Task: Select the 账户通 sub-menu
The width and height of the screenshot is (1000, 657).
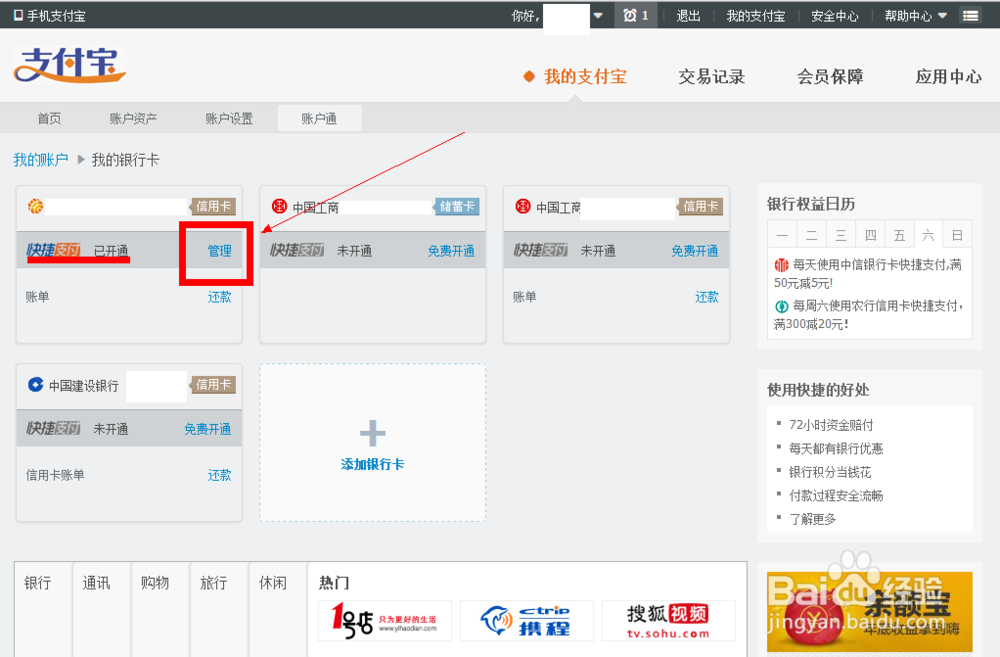Action: 320,118
